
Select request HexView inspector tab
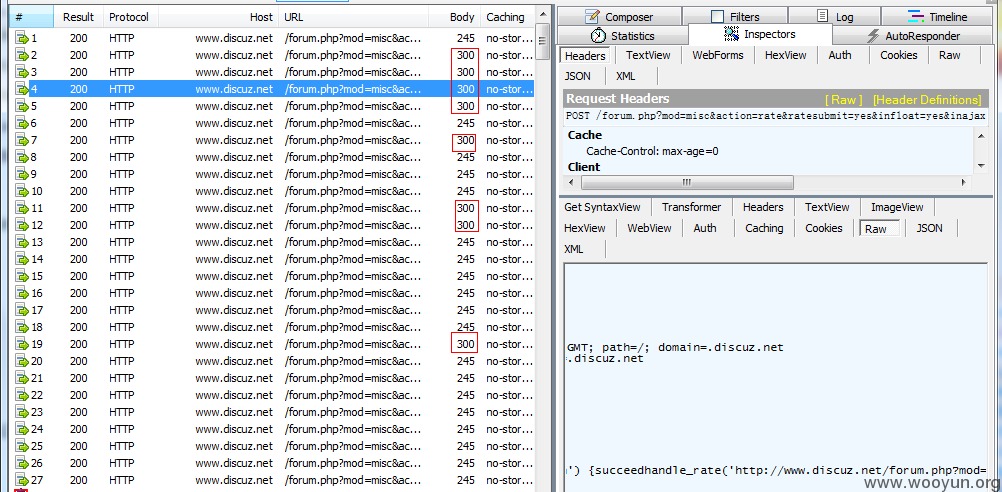pos(785,56)
